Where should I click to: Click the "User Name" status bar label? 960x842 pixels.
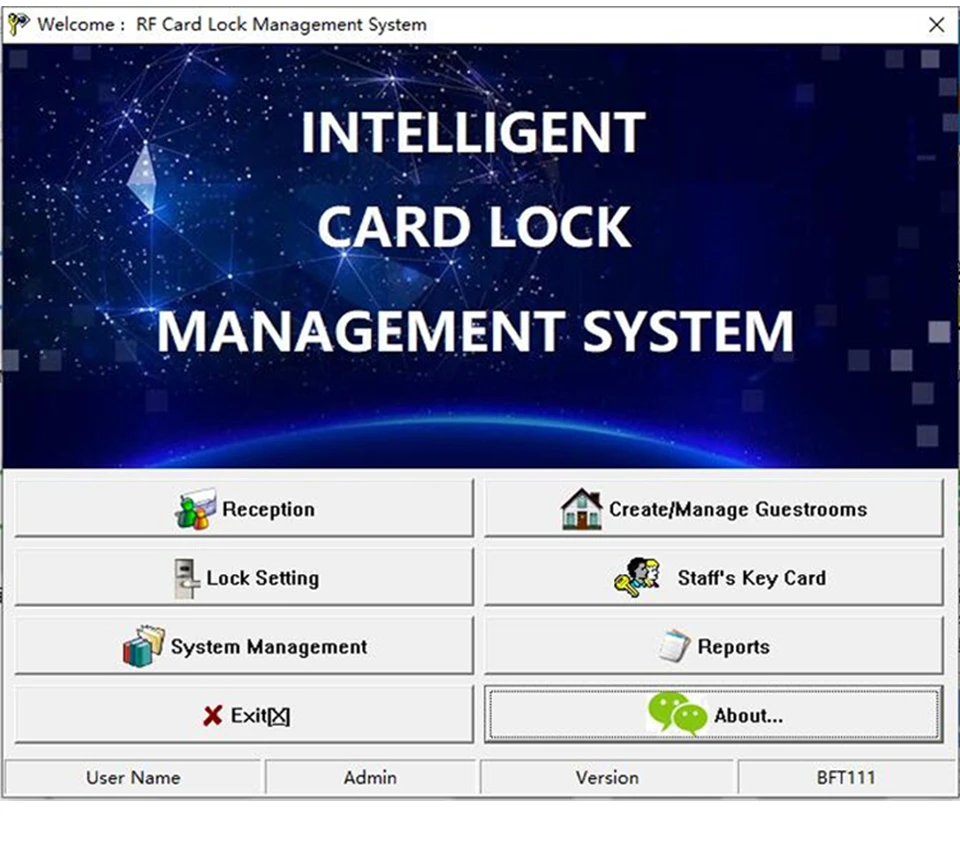[x=133, y=778]
